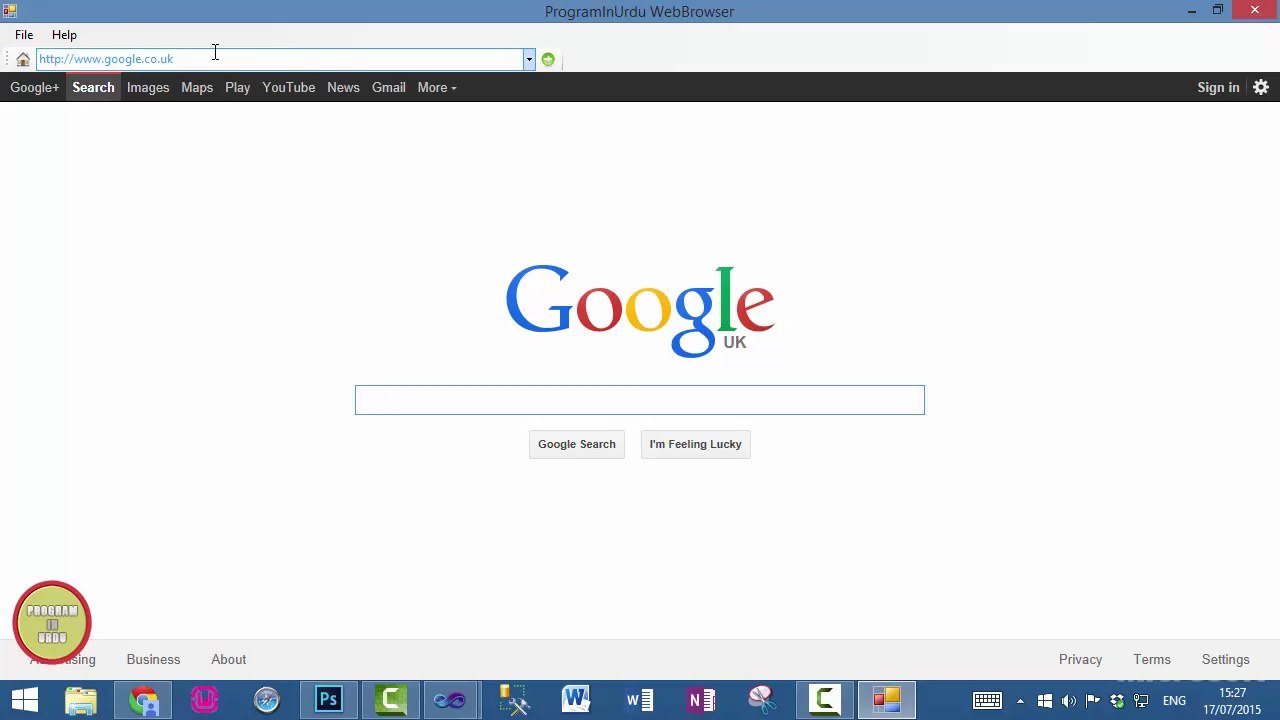Click the I'm Feeling Lucky button

(x=695, y=444)
